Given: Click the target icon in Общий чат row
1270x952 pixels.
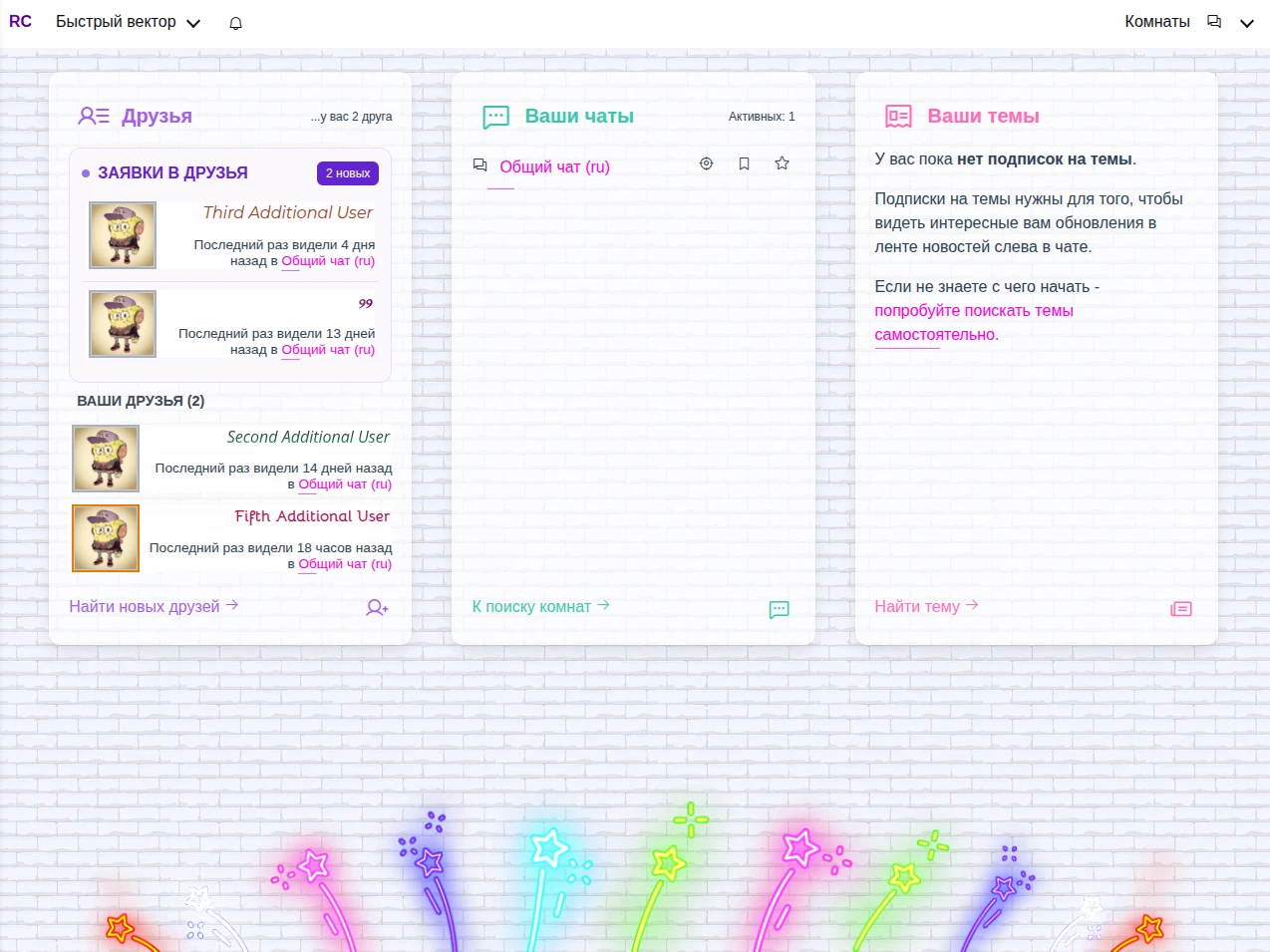Looking at the screenshot, I should [x=706, y=163].
